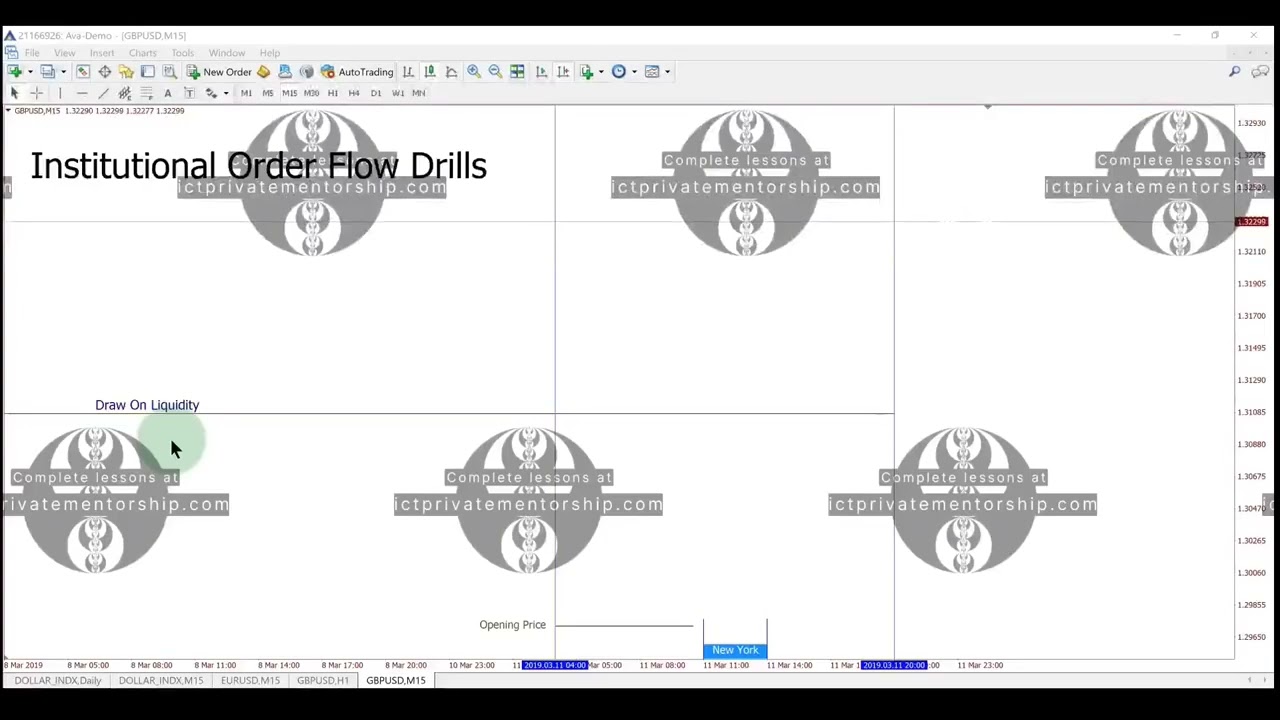This screenshot has height=720, width=1280.
Task: Switch to the DOLLAR_INDX,Daily chart tab
Action: 58,681
